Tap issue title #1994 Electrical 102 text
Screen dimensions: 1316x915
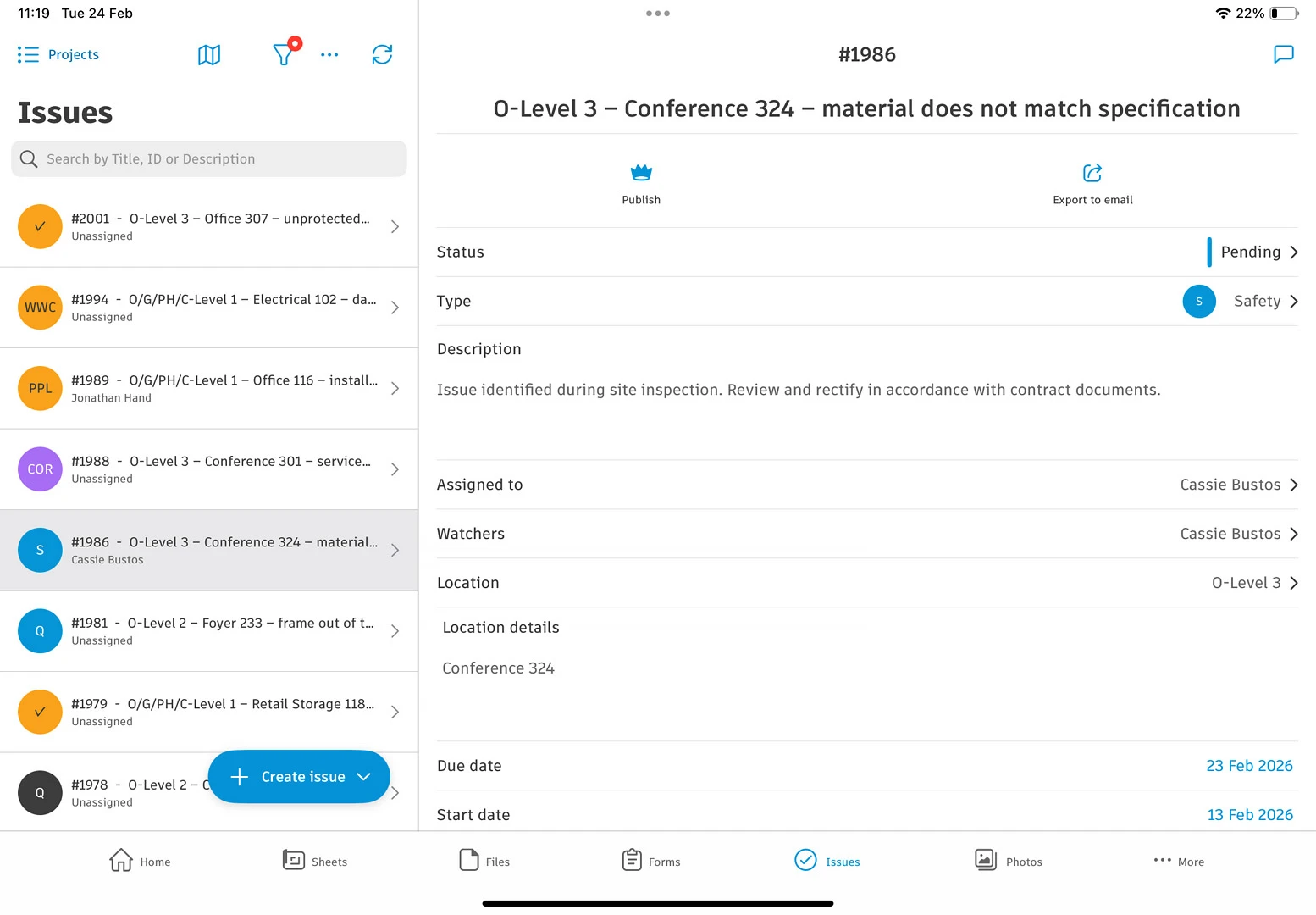click(x=224, y=300)
